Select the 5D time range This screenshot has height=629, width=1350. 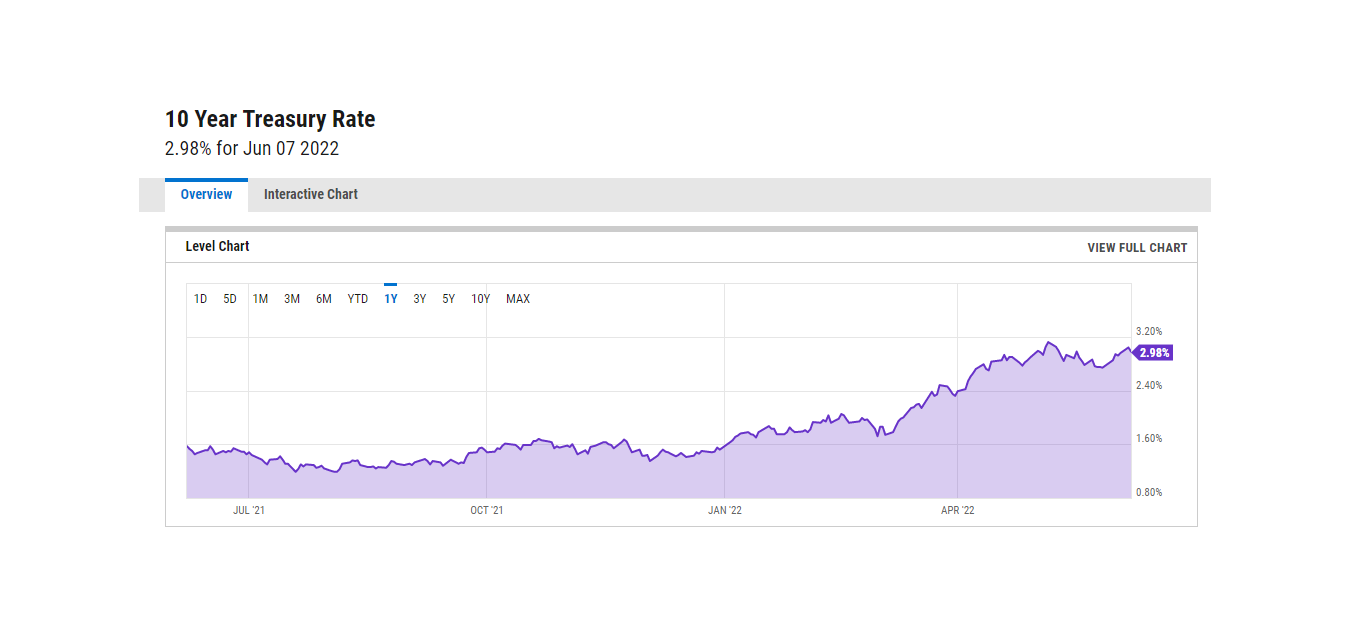tap(230, 299)
